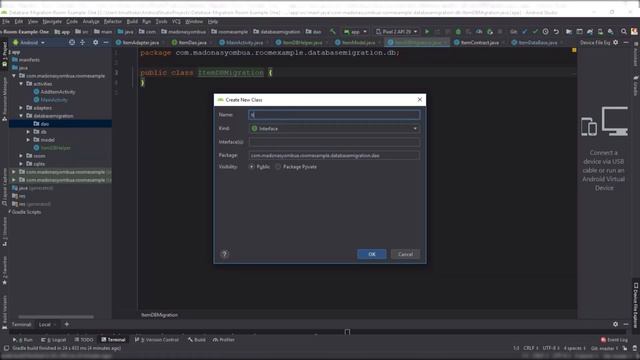Open the VCS menu

[176, 21]
